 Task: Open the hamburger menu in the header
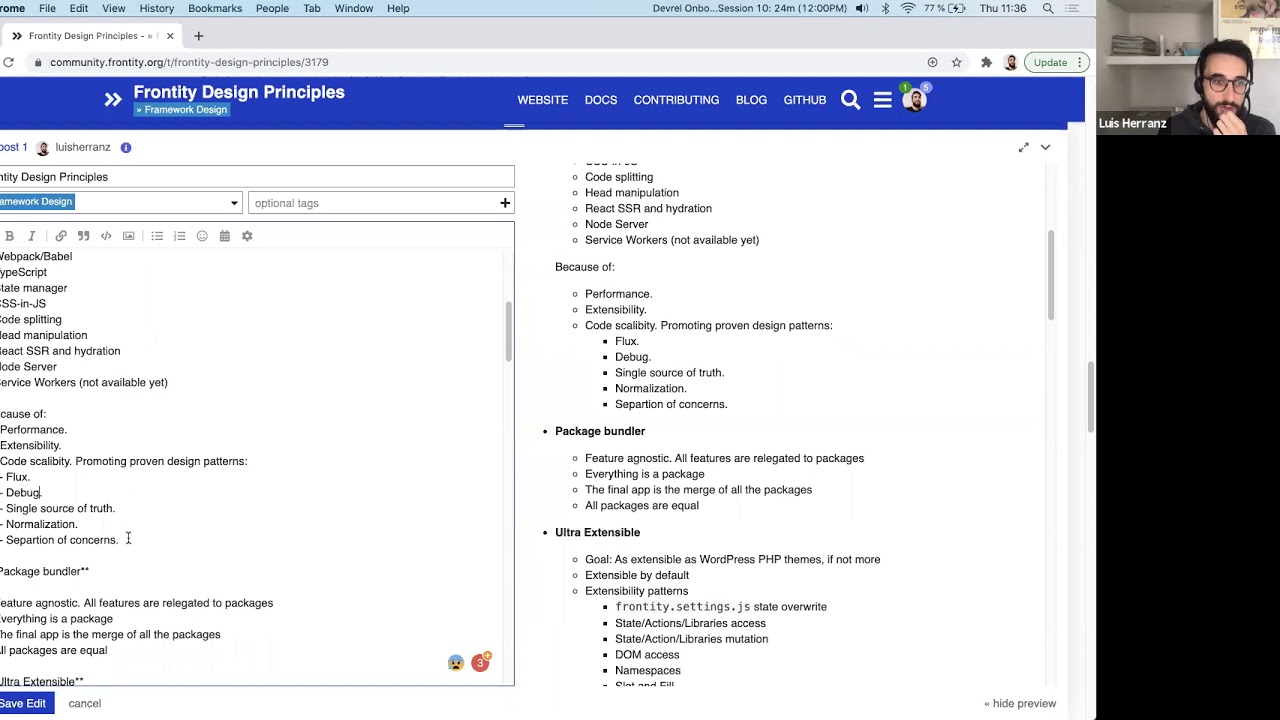point(882,100)
